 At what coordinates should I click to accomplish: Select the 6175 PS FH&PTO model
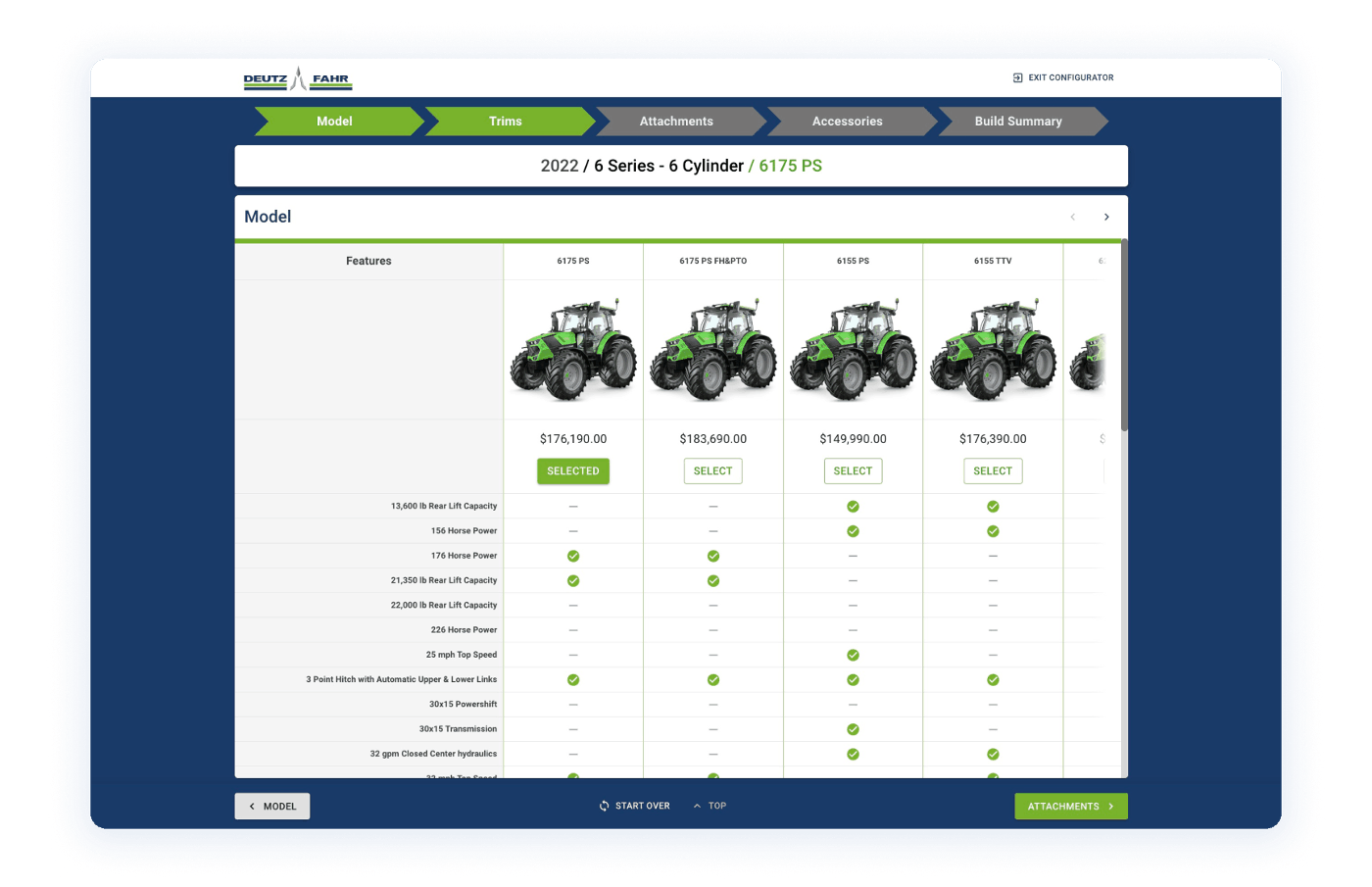713,471
